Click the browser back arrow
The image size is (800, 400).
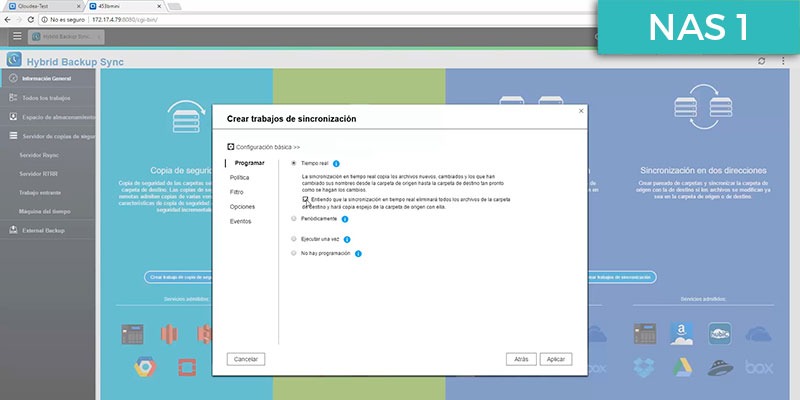click(7, 20)
